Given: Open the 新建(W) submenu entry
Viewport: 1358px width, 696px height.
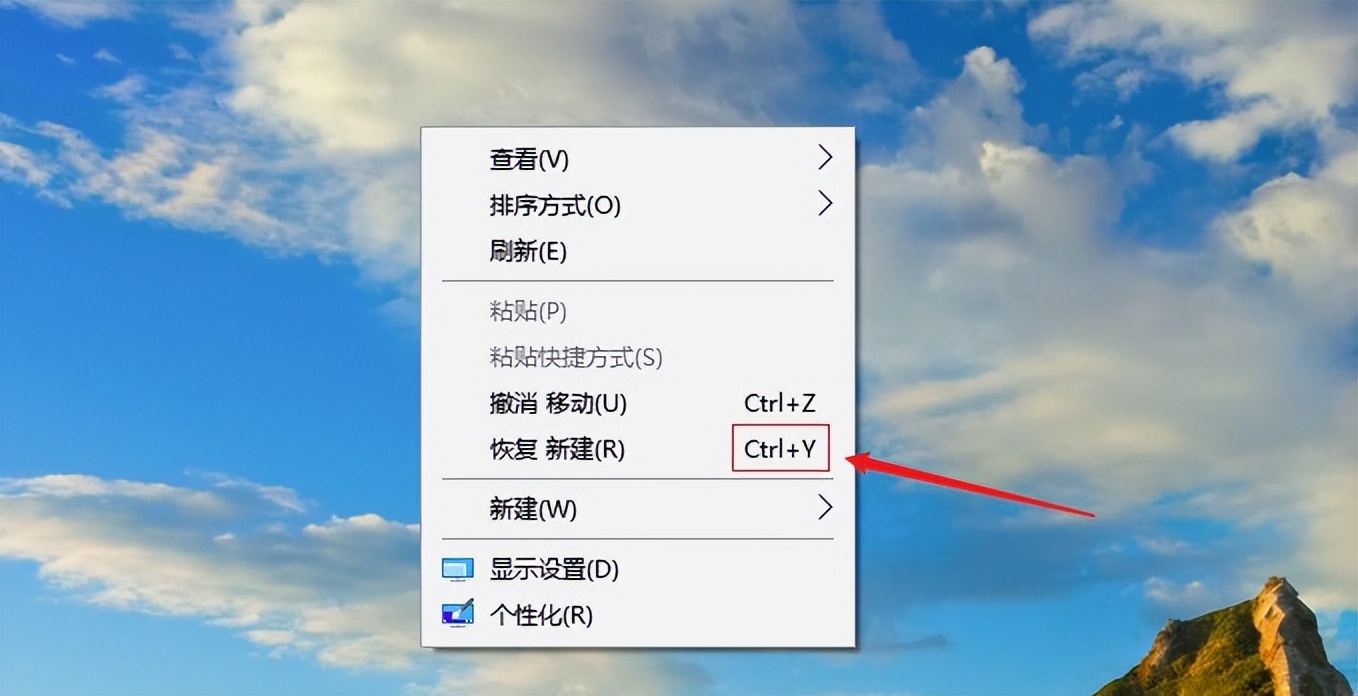Looking at the screenshot, I should (638, 509).
